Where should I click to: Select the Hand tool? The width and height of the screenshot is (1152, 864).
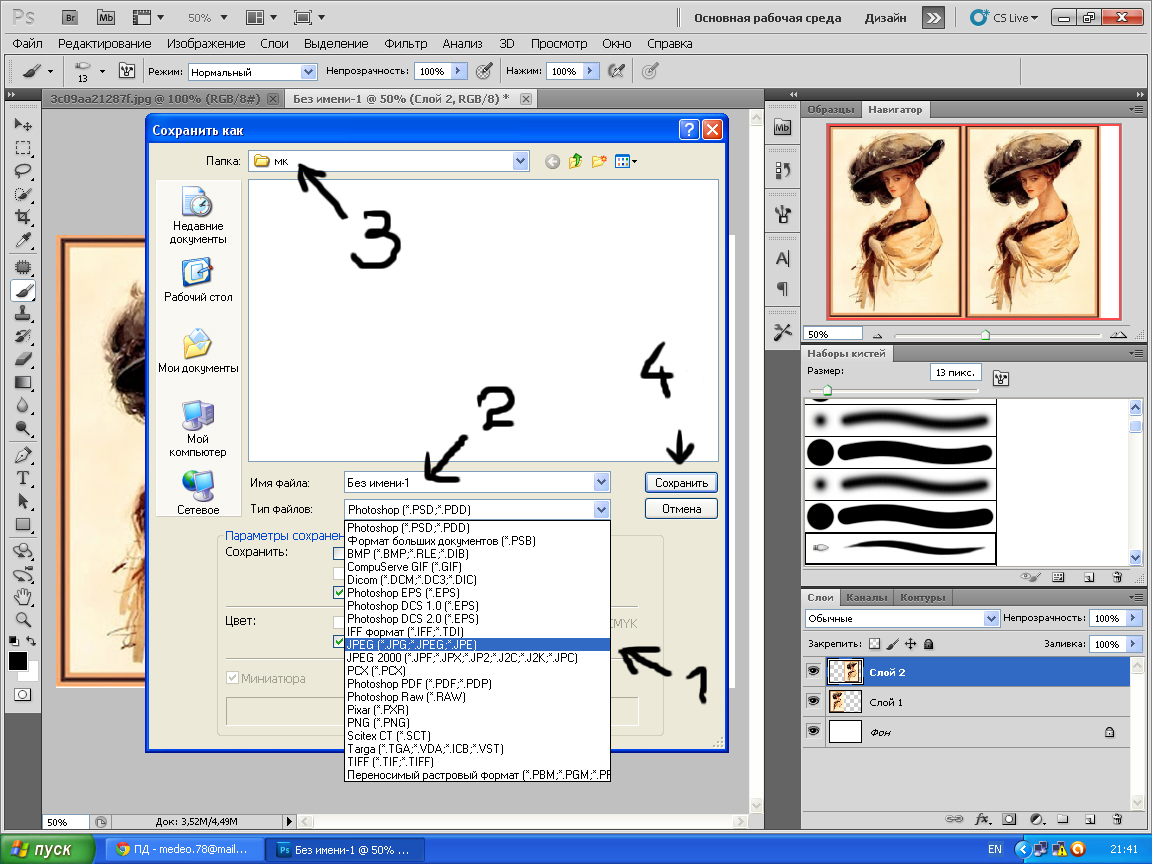(23, 597)
